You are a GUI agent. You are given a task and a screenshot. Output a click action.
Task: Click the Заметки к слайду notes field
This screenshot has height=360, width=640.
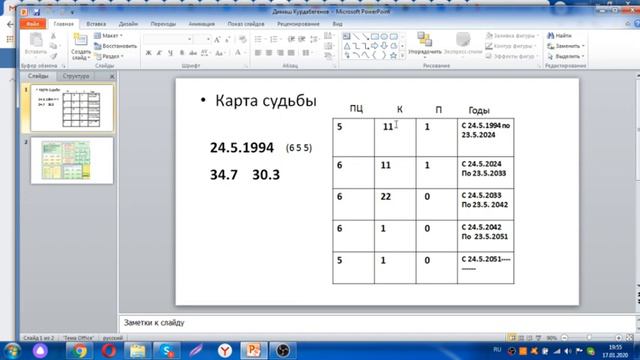379,323
